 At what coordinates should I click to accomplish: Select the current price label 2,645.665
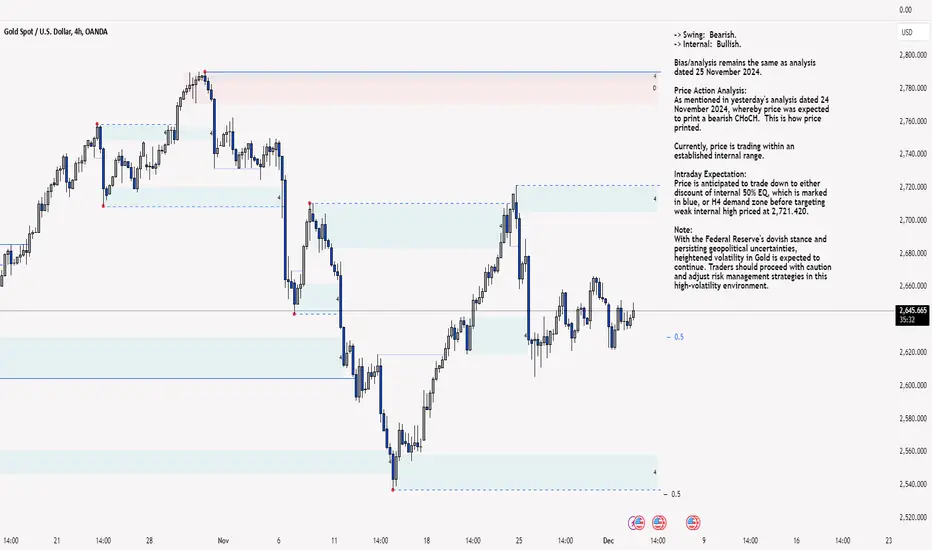pyautogui.click(x=913, y=310)
